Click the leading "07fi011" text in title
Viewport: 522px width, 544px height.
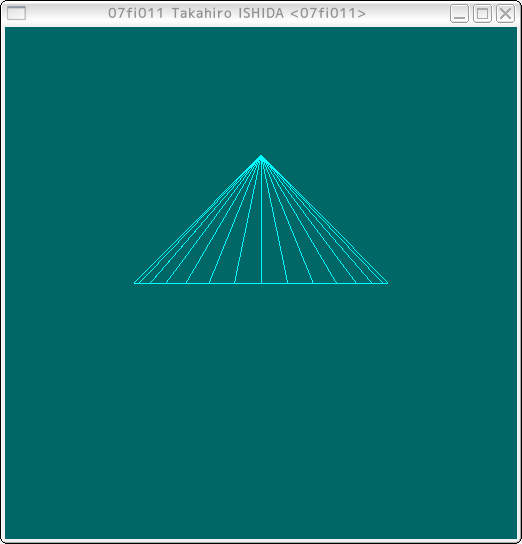136,14
